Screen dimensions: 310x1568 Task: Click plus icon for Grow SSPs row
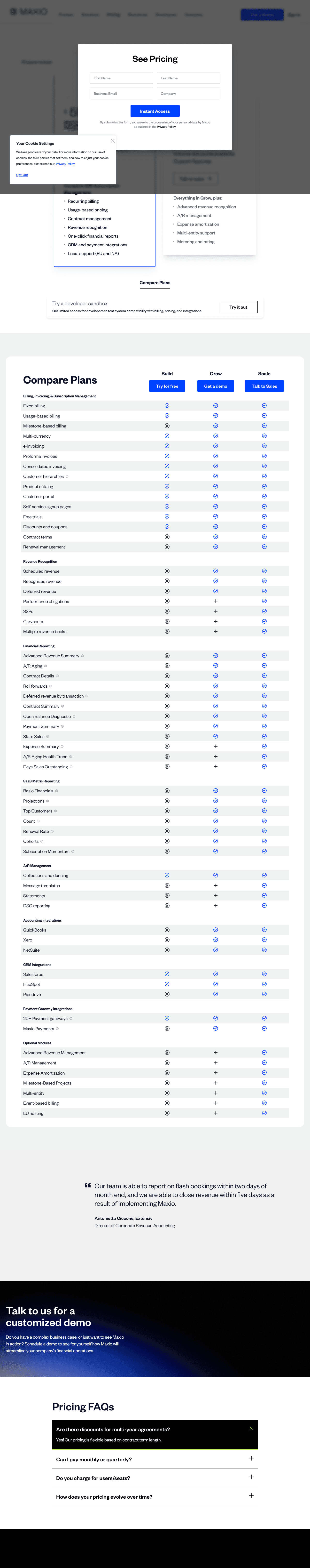pyautogui.click(x=216, y=611)
